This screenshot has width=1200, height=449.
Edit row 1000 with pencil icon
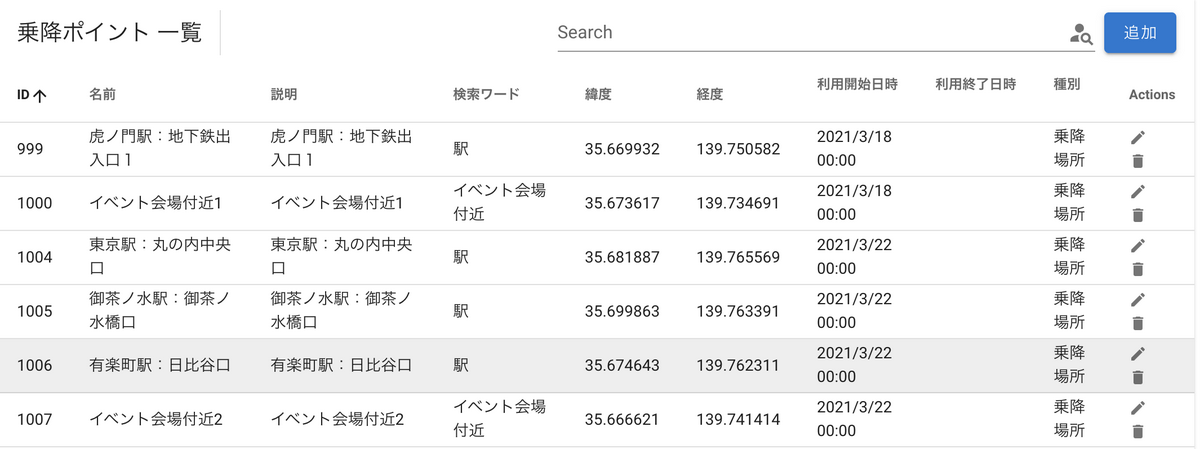1137,191
